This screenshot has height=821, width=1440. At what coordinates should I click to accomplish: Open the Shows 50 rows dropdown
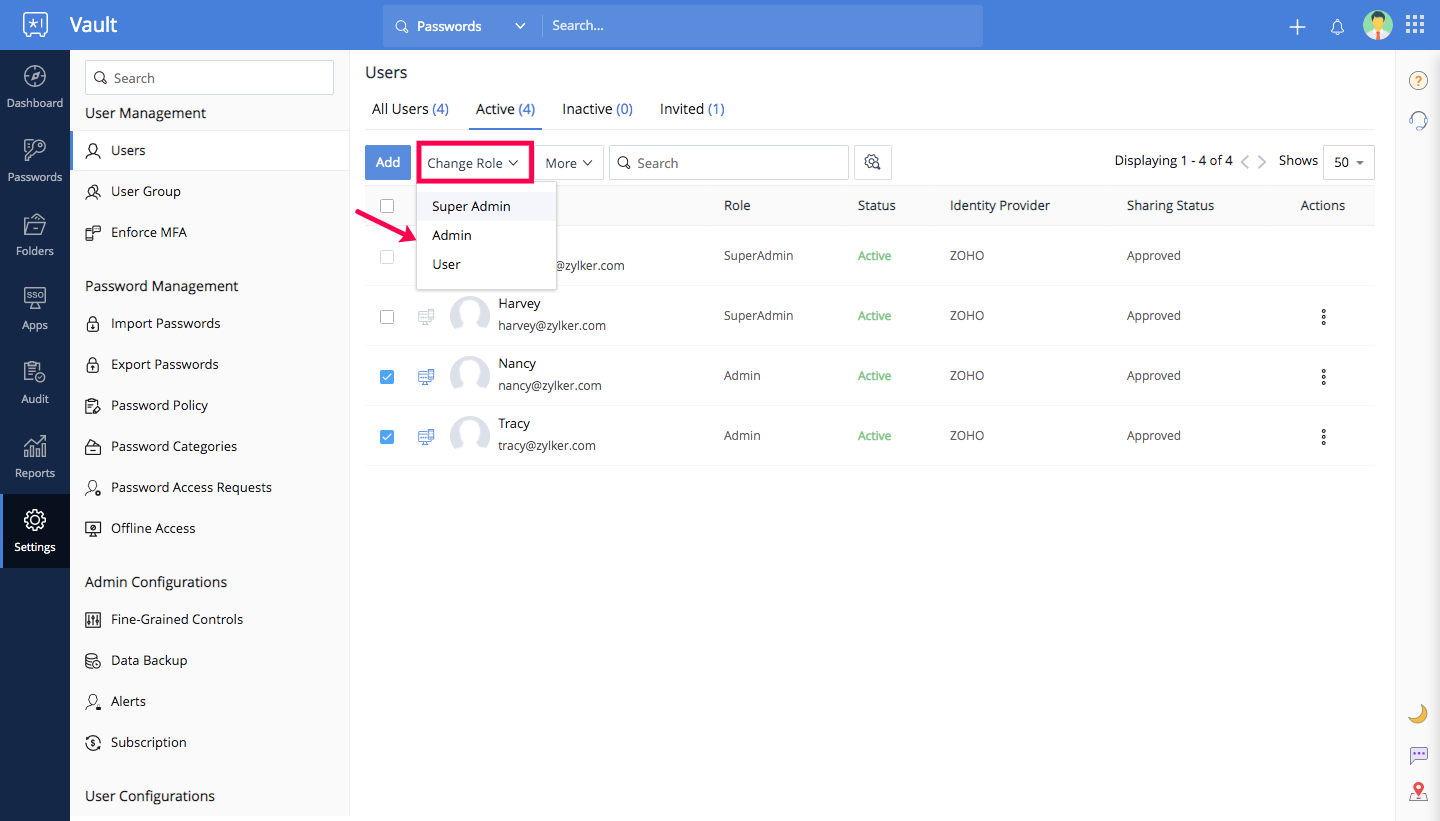[1348, 163]
